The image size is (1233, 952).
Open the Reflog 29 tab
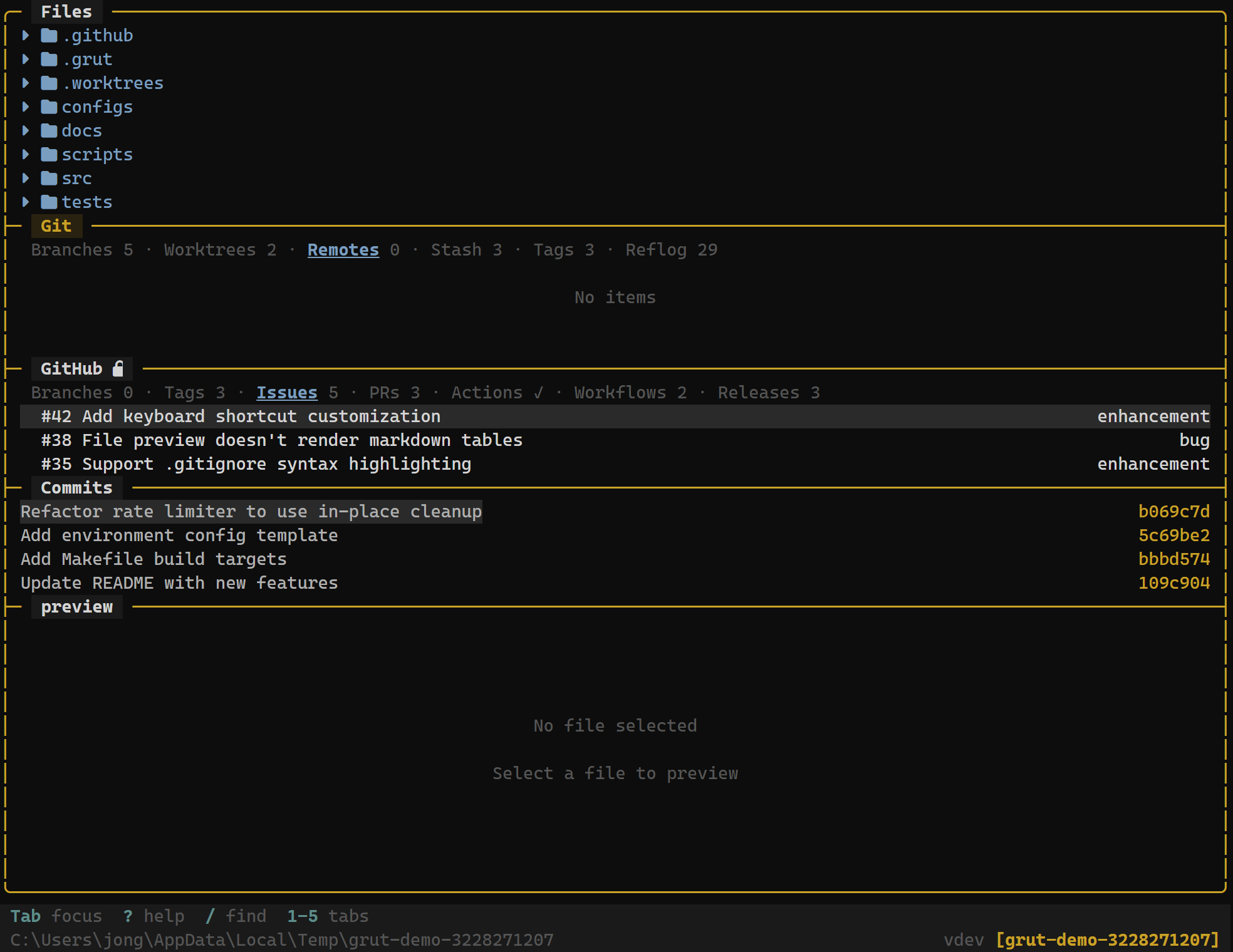(671, 250)
